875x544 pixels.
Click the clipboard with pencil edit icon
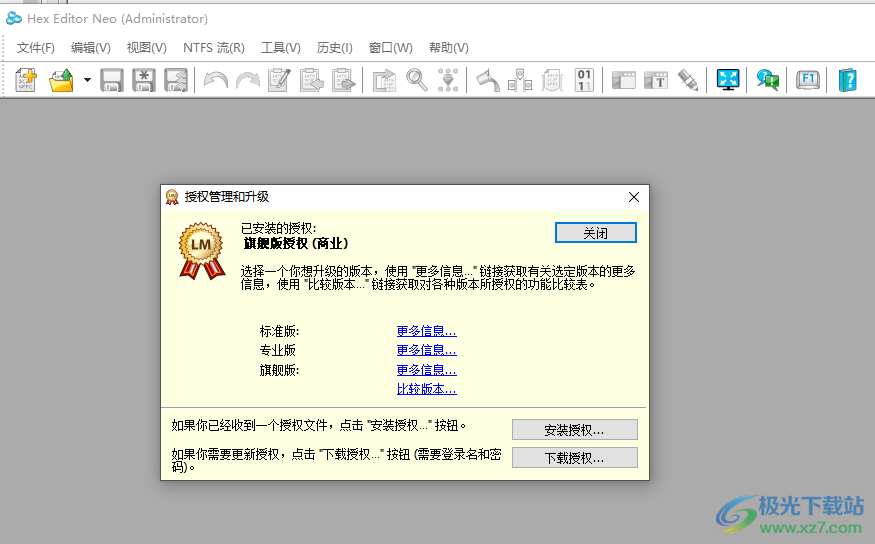click(x=280, y=80)
